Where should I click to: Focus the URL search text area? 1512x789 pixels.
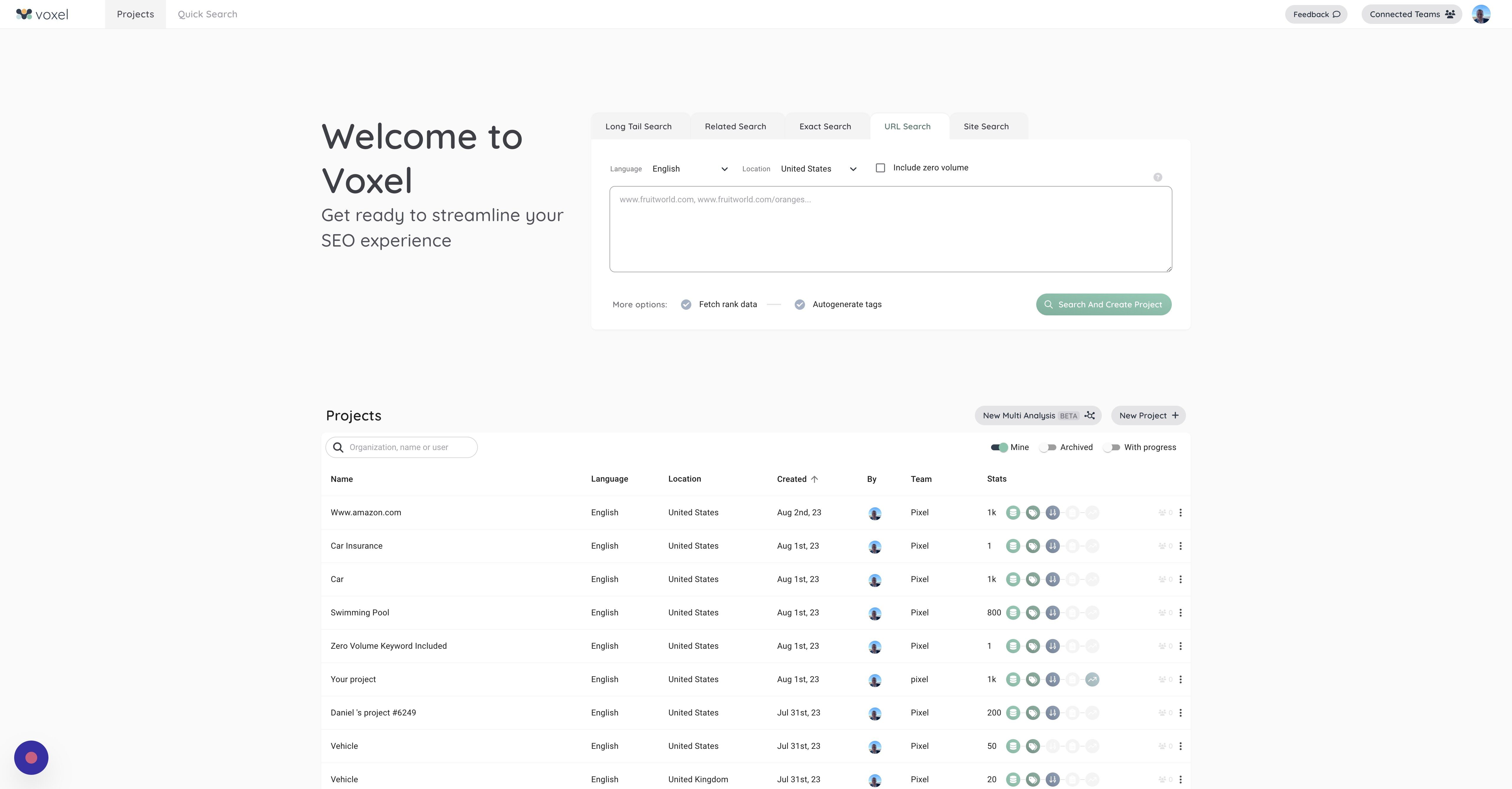point(890,229)
